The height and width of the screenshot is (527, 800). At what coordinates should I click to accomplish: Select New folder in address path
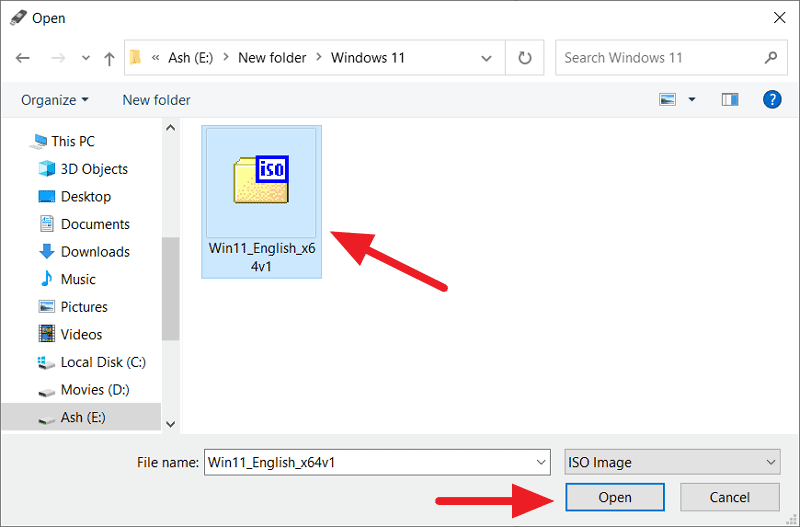pyautogui.click(x=272, y=58)
